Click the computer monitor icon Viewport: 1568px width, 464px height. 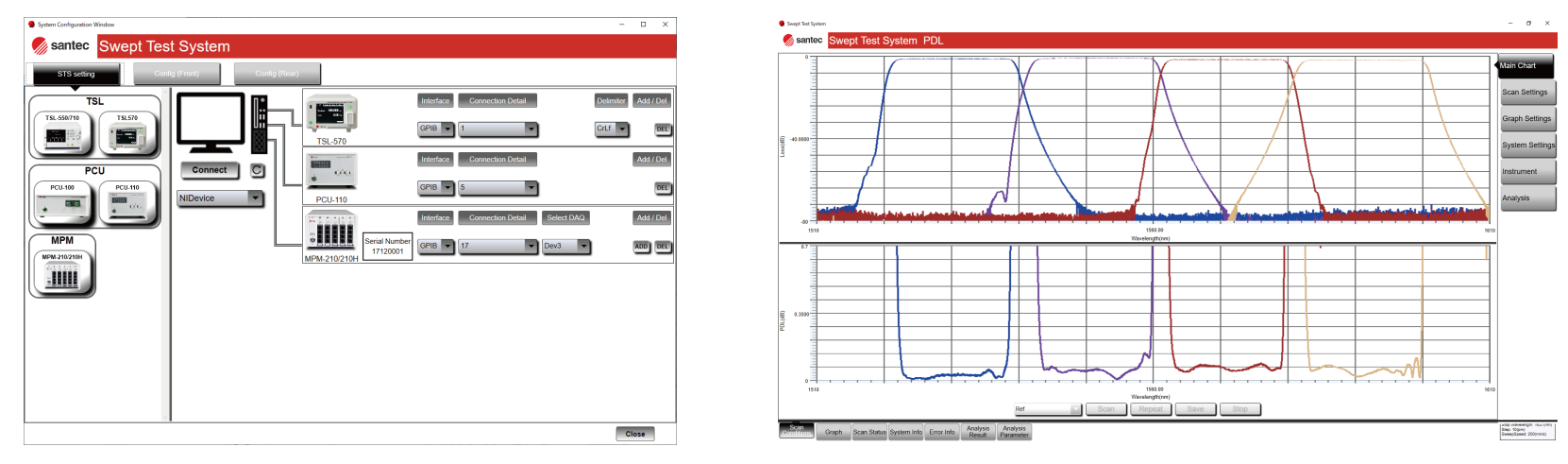[x=211, y=123]
